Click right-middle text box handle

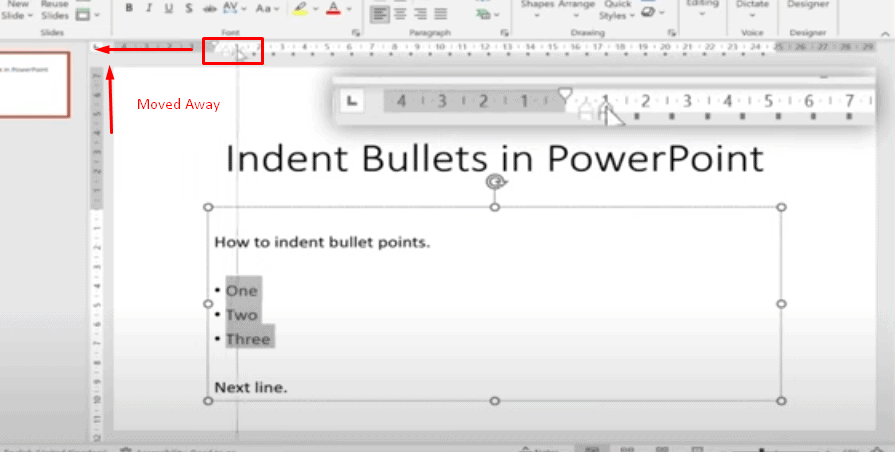781,304
